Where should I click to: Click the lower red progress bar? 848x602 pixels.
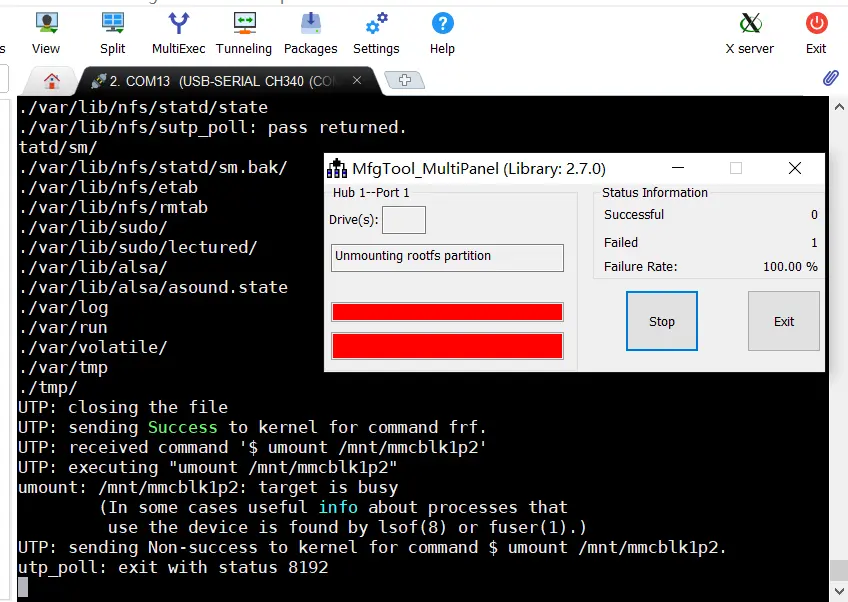[447, 346]
